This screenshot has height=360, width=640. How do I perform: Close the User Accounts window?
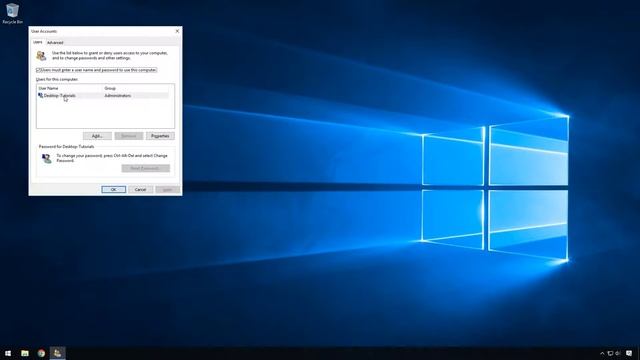tap(177, 31)
